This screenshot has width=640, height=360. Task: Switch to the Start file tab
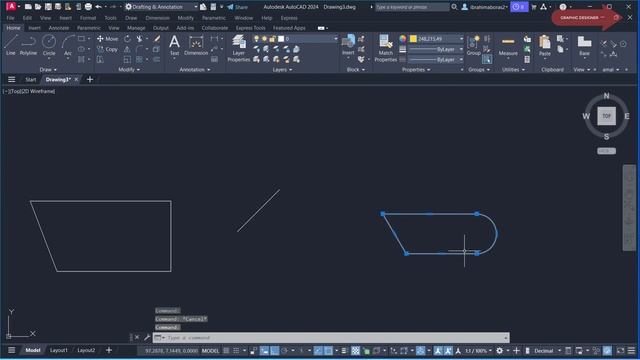click(x=31, y=80)
